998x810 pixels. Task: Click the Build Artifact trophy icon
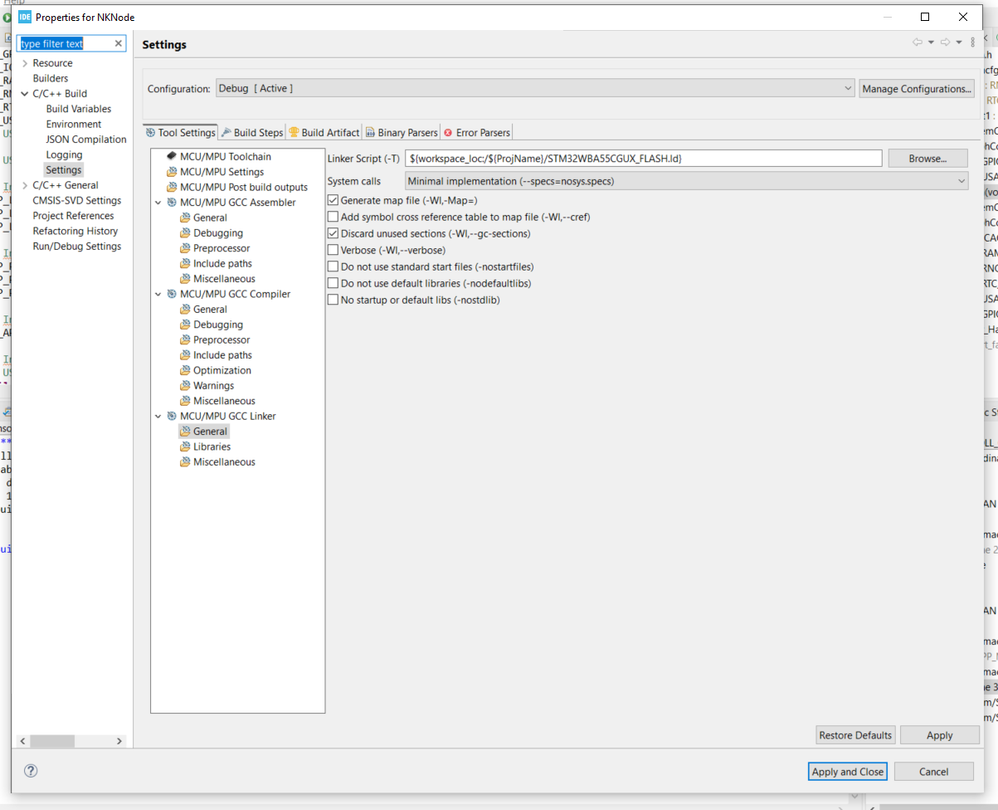click(293, 132)
